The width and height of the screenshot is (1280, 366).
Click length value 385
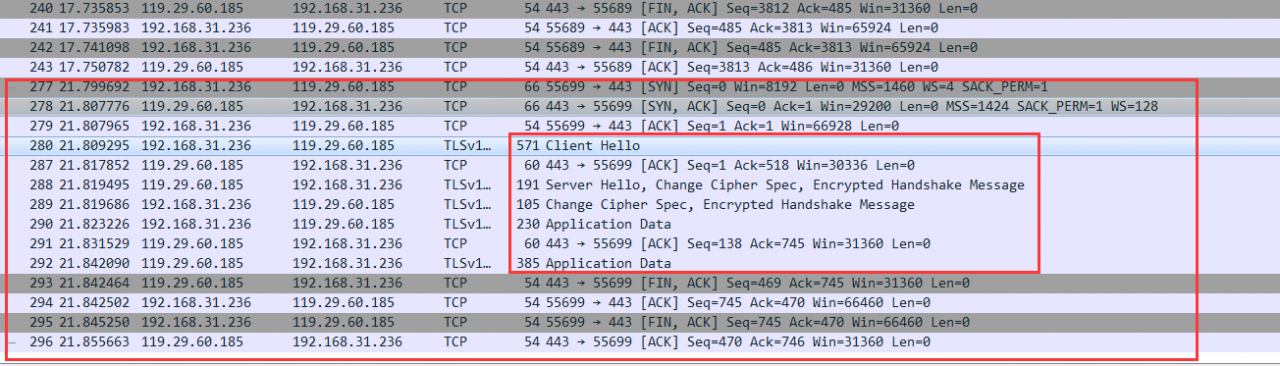(529, 264)
